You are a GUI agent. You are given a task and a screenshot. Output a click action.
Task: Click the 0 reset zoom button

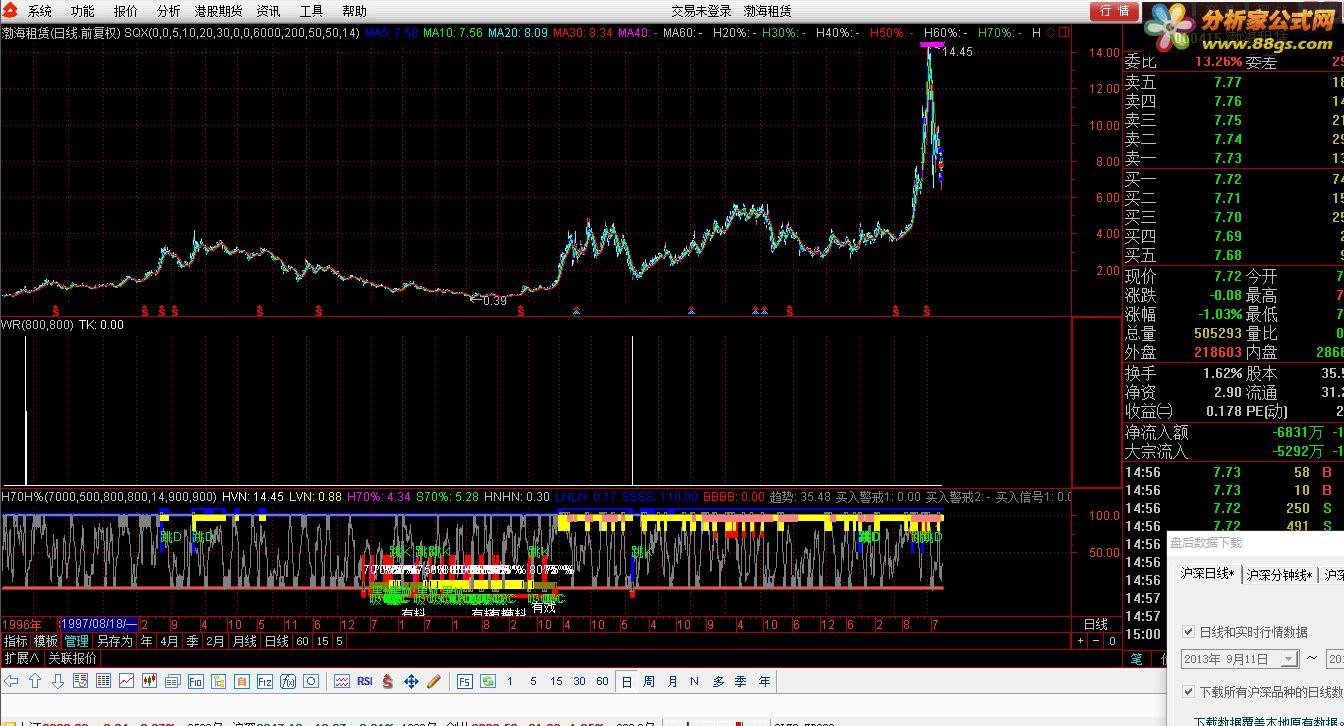[1112, 641]
